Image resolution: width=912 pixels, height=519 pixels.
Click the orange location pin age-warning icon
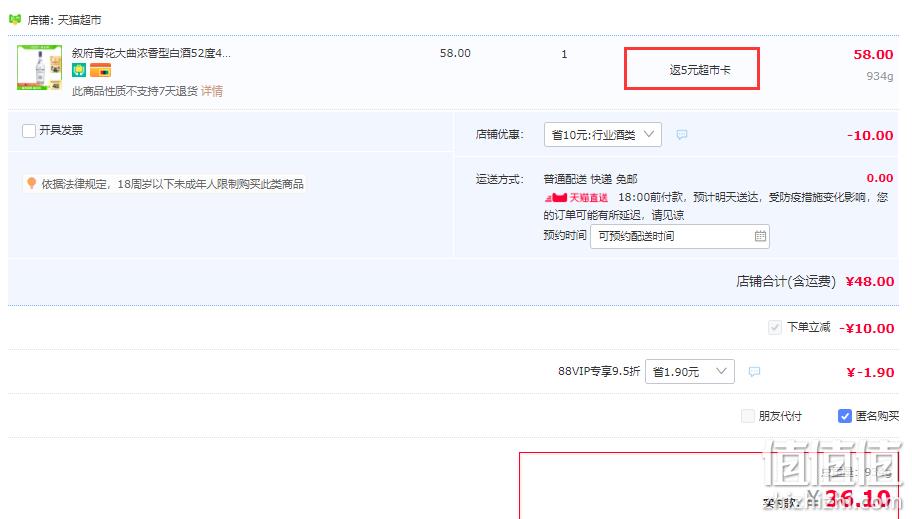click(x=31, y=184)
